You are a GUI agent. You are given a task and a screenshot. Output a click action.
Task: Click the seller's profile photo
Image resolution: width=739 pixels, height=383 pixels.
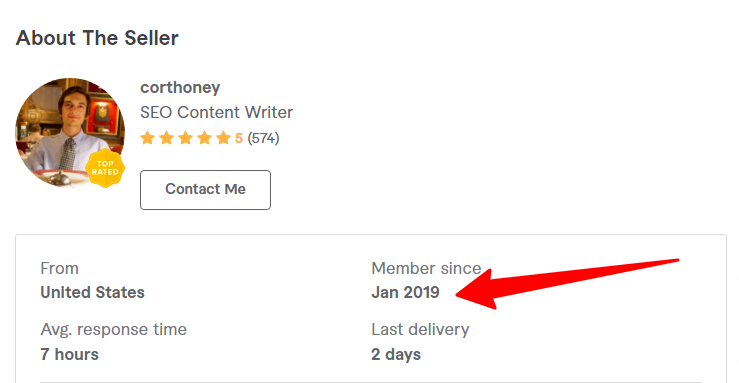coord(70,132)
